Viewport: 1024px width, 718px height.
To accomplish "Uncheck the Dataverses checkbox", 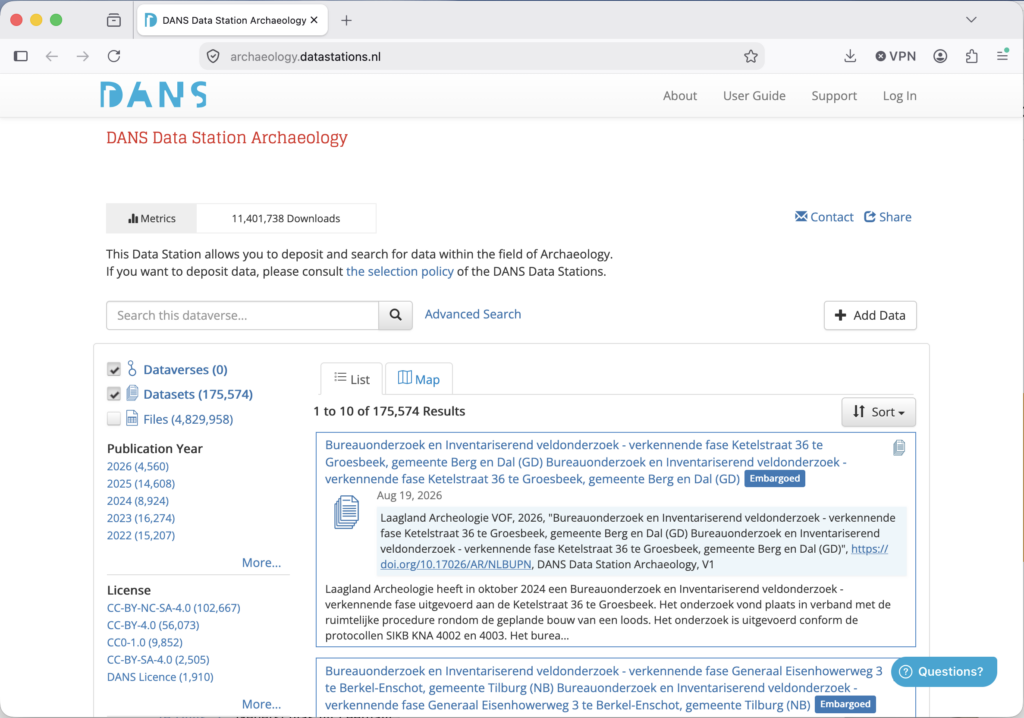I will click(114, 370).
